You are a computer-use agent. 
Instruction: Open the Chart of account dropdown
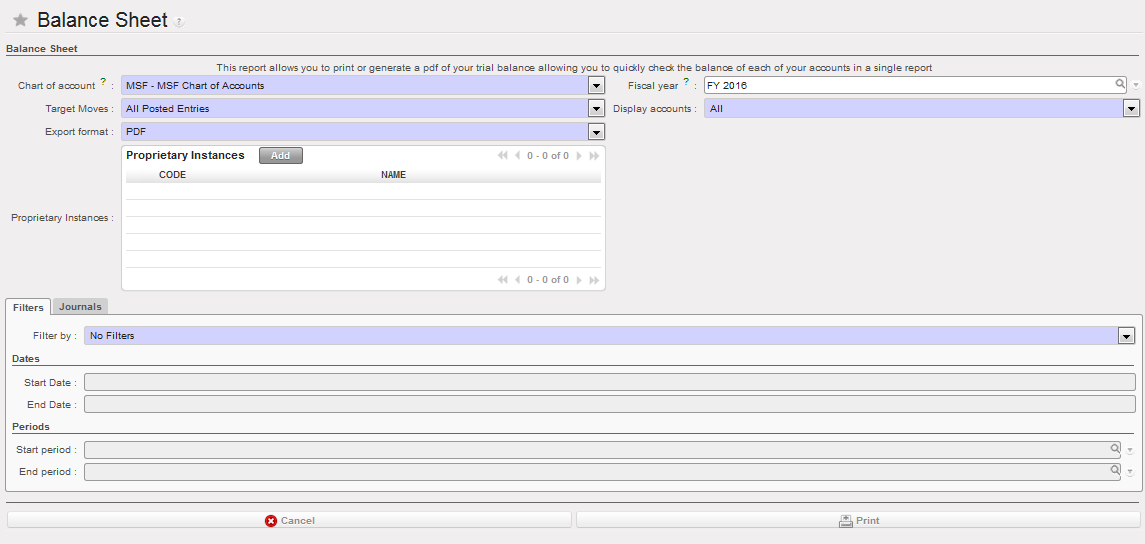597,85
